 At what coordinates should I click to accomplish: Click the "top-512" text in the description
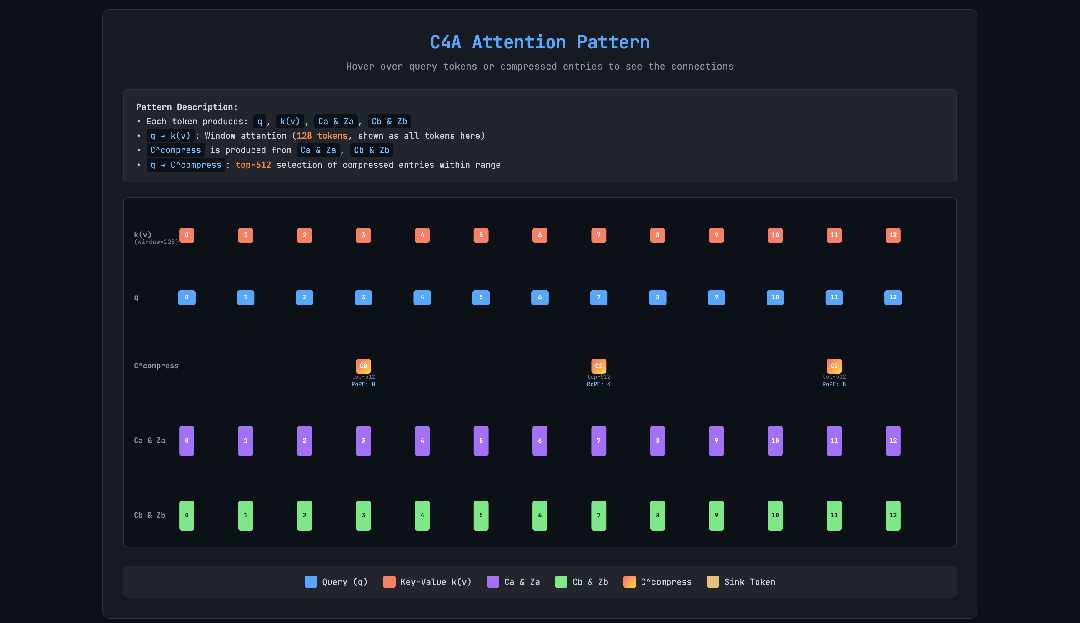tap(253, 165)
